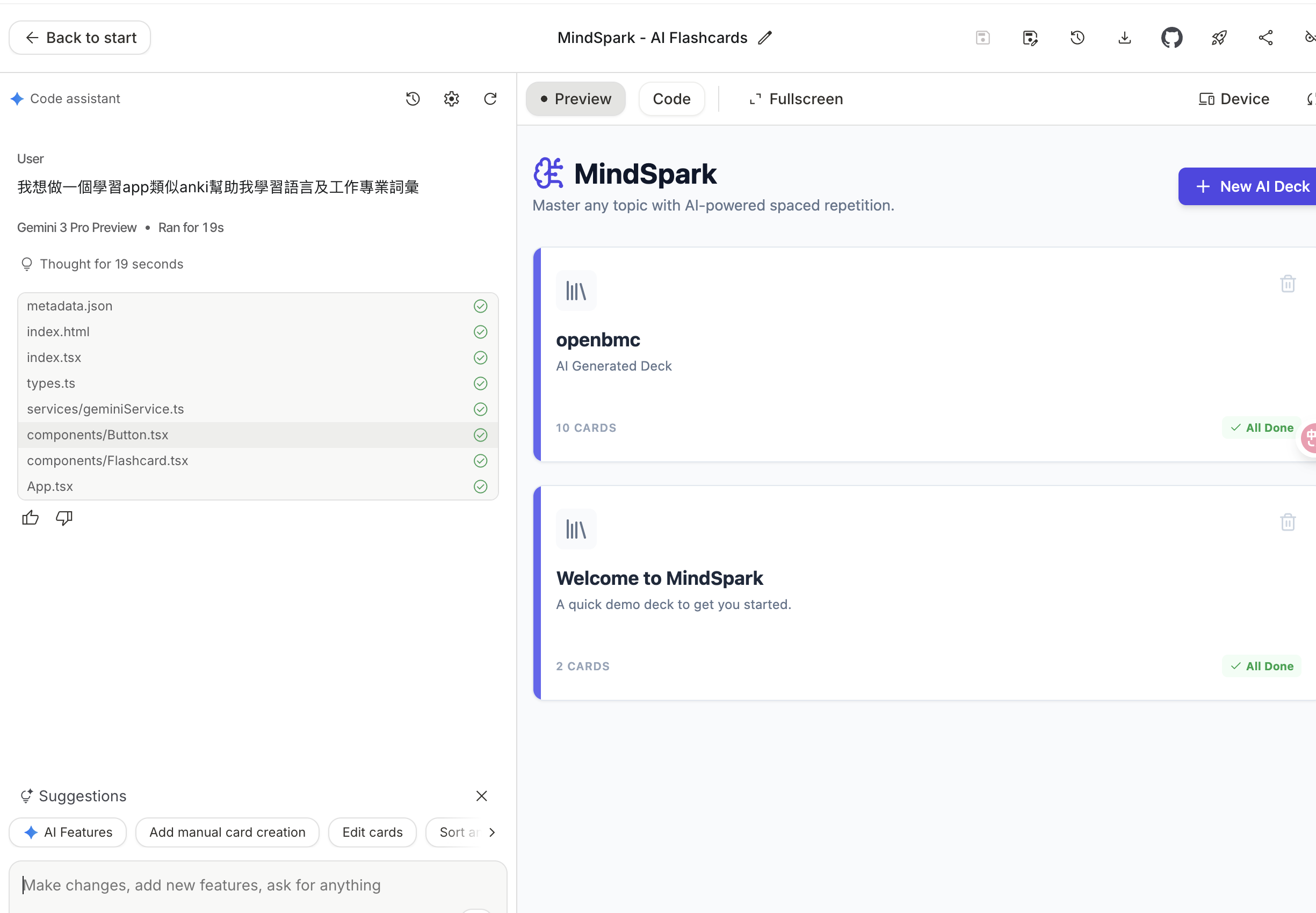Image resolution: width=1316 pixels, height=913 pixels.
Task: Open code assistant settings gear
Action: pyautogui.click(x=451, y=98)
